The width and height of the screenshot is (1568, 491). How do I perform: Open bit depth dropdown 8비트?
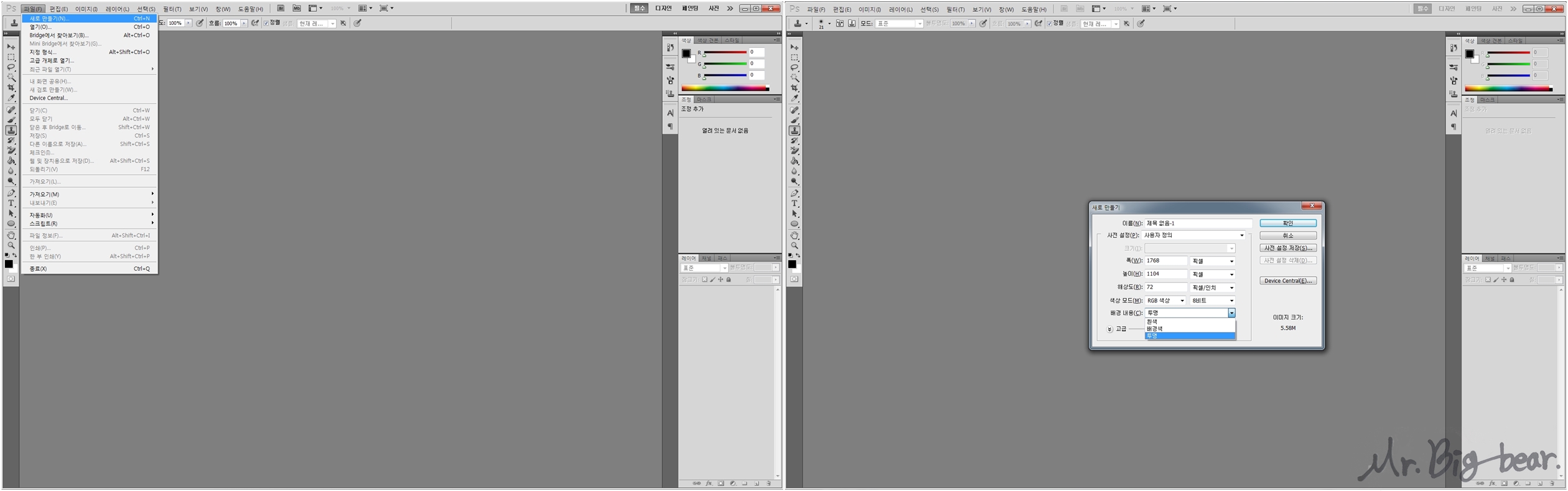click(1213, 301)
